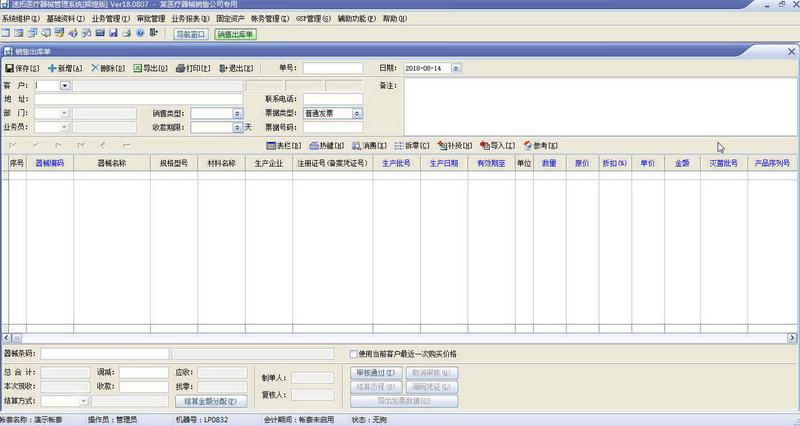Click the blue help question-mark toolbar icon
The image size is (800, 426).
tap(140, 33)
